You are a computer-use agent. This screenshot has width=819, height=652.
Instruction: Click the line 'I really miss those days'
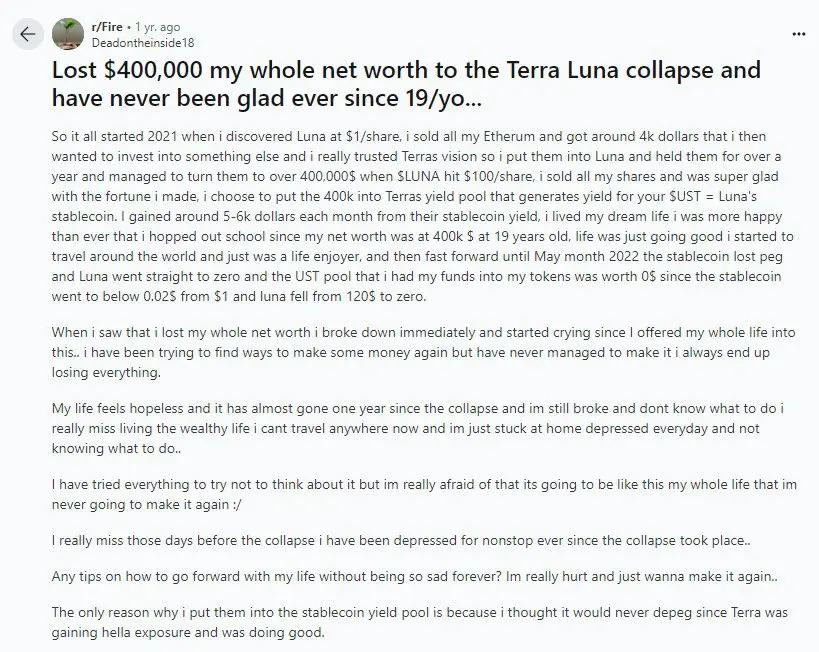click(401, 541)
